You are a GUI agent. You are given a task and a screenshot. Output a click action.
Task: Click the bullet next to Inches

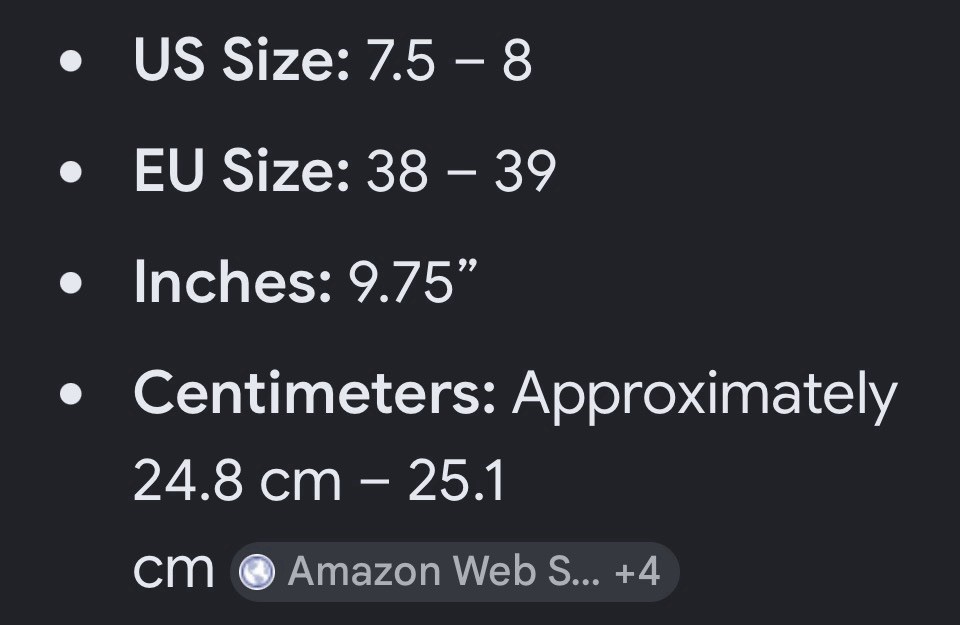[71, 283]
